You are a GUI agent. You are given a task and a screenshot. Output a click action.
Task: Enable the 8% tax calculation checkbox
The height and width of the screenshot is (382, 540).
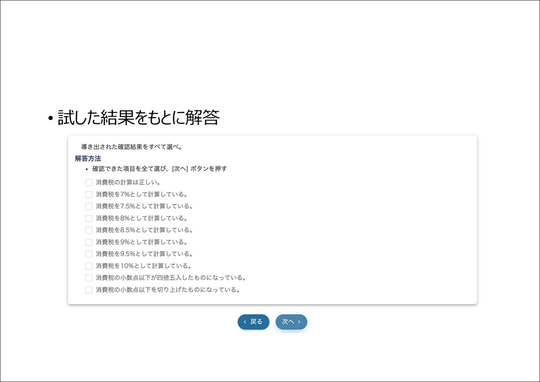(x=89, y=218)
